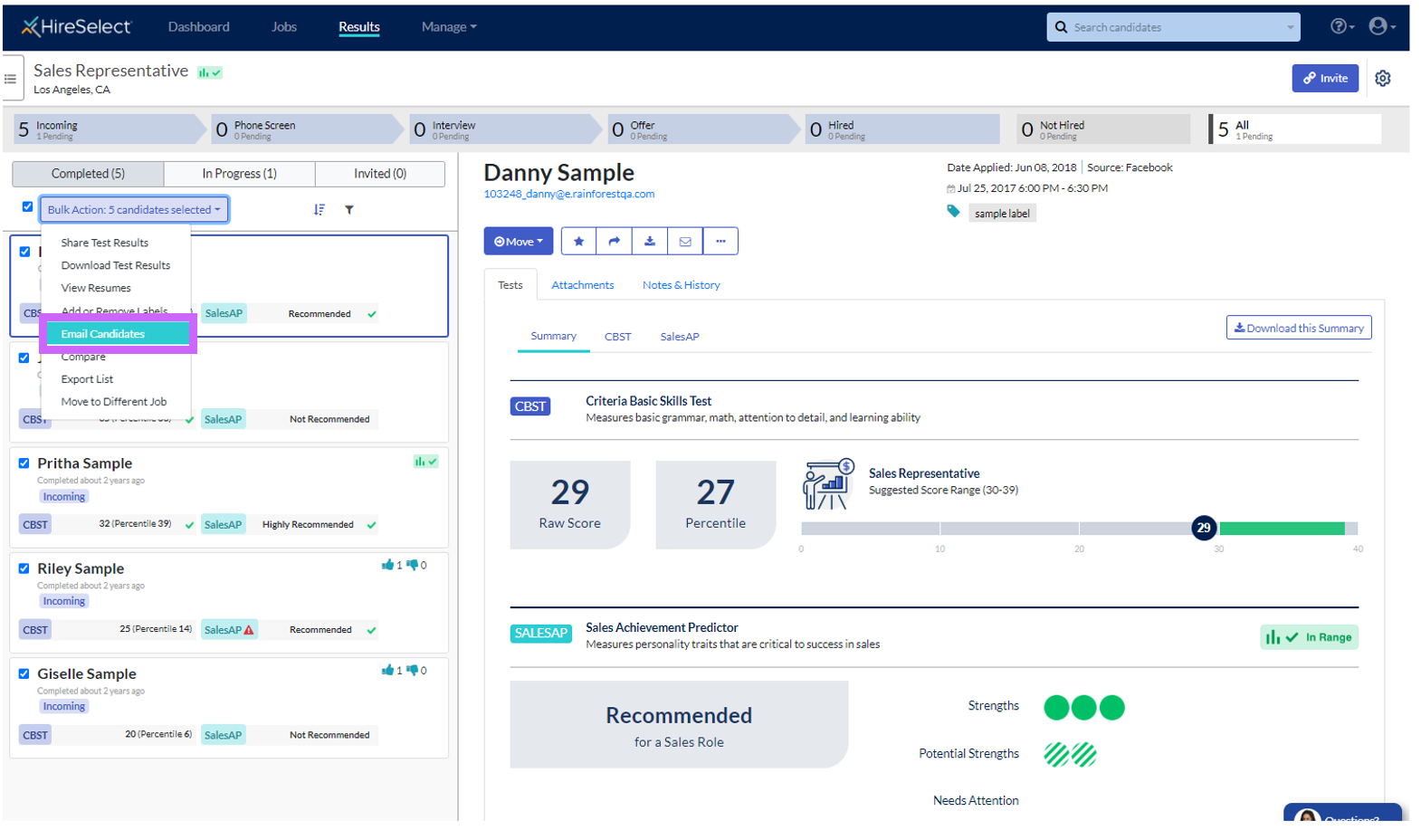Uncheck Pritha Sample's checkbox
The width and height of the screenshot is (1421, 840).
24,463
